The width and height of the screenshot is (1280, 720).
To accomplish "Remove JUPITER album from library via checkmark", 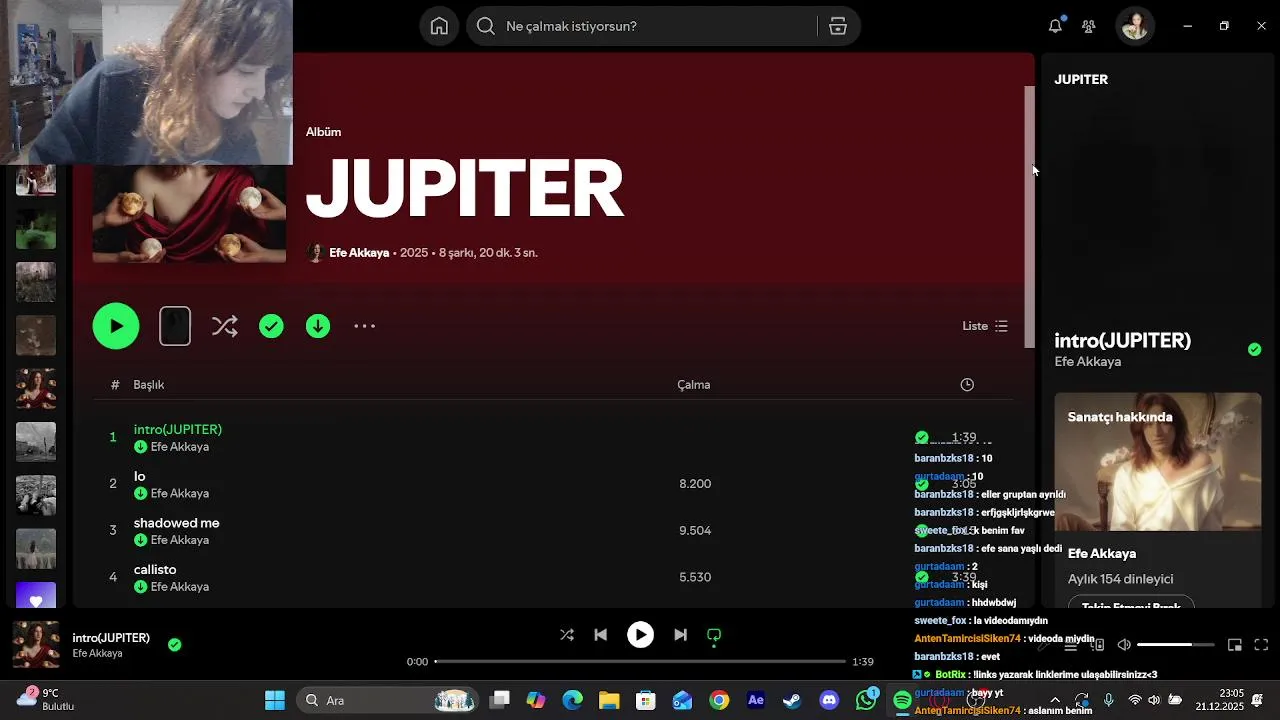I will [x=271, y=326].
